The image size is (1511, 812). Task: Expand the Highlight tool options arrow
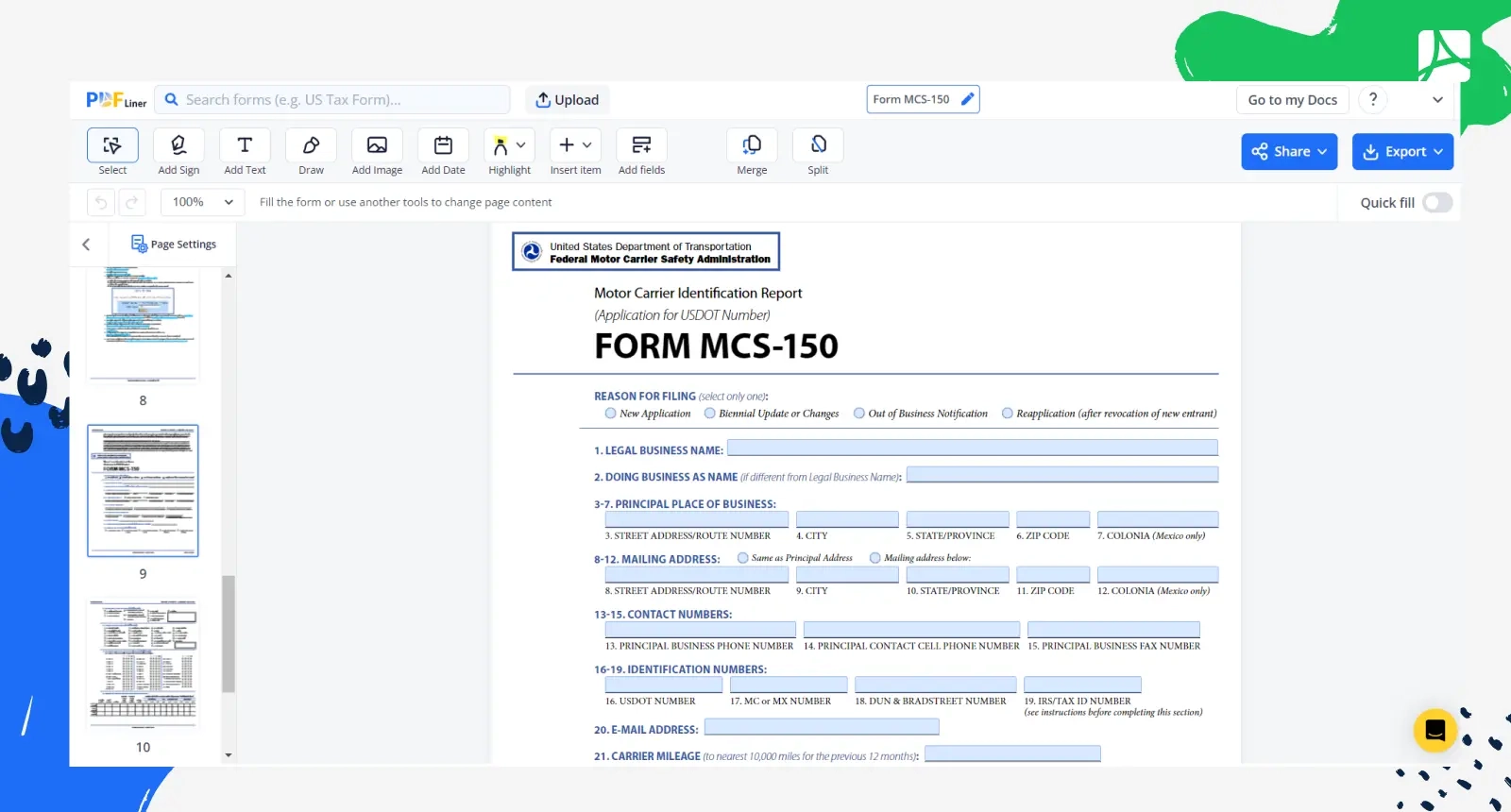[x=521, y=144]
